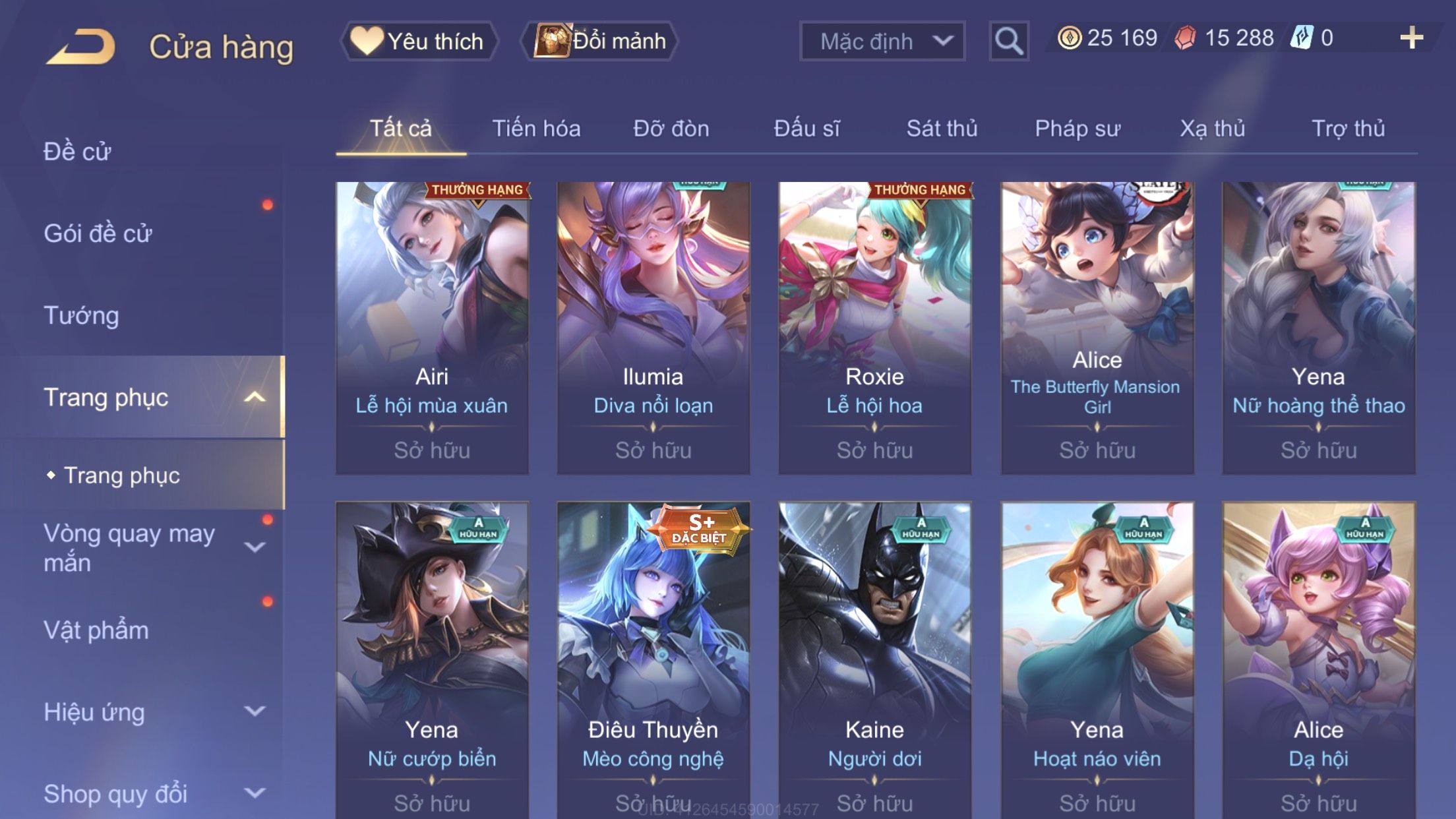Expand the Vòng quay may mắn section
This screenshot has height=819, width=1456.
point(255,547)
